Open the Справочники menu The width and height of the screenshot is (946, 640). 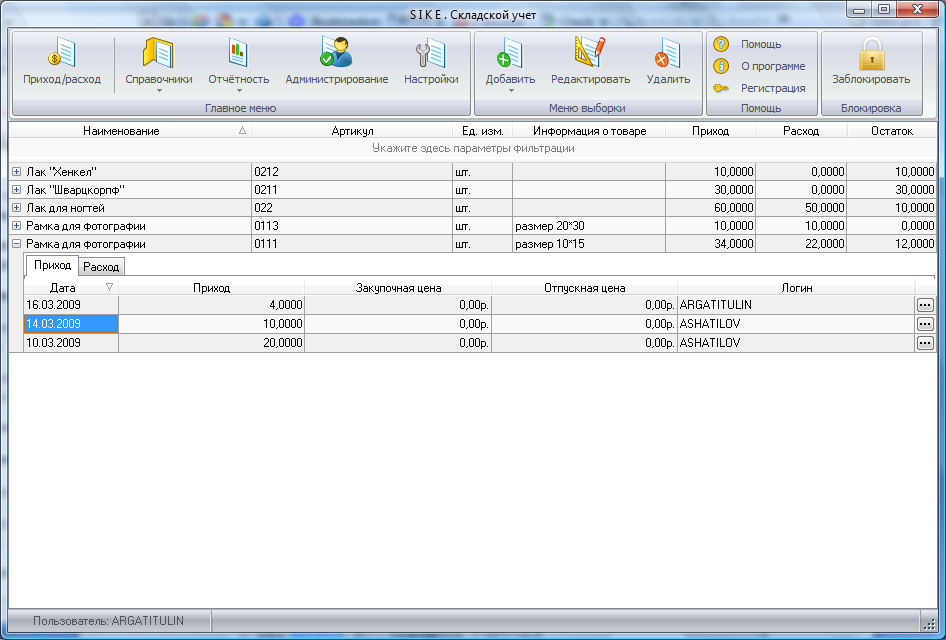158,62
